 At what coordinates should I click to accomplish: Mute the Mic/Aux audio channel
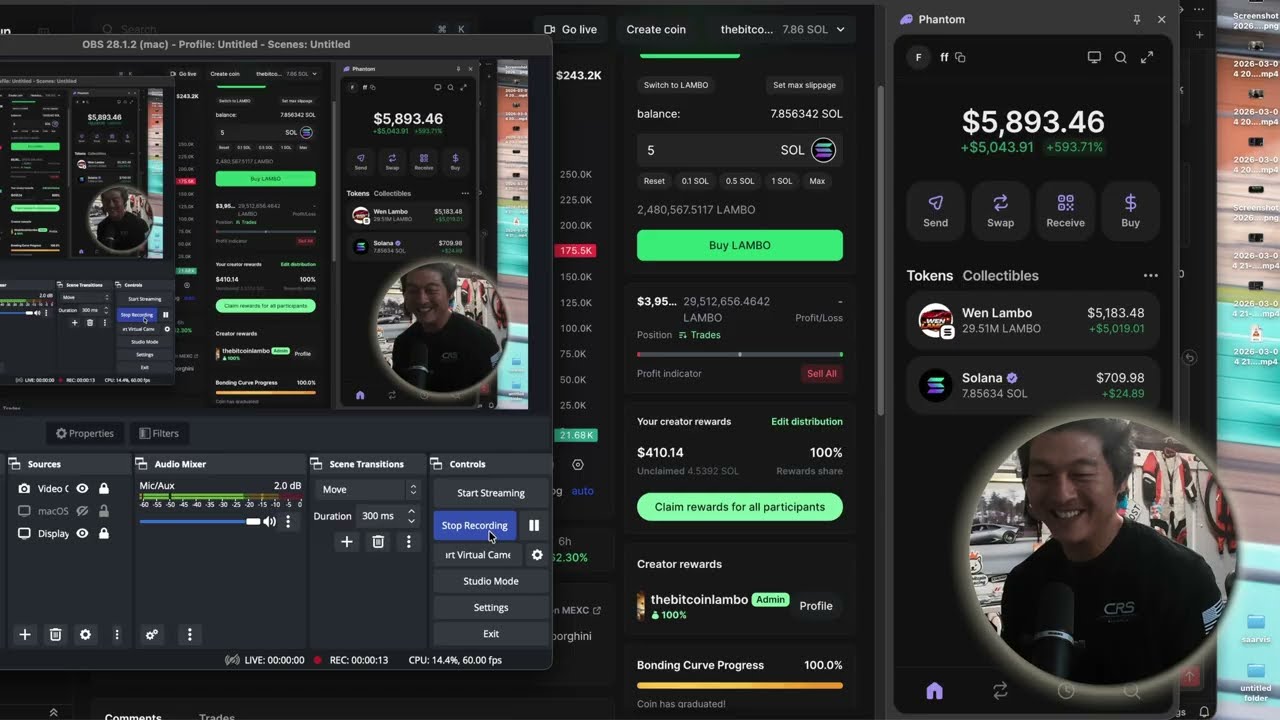tap(269, 522)
